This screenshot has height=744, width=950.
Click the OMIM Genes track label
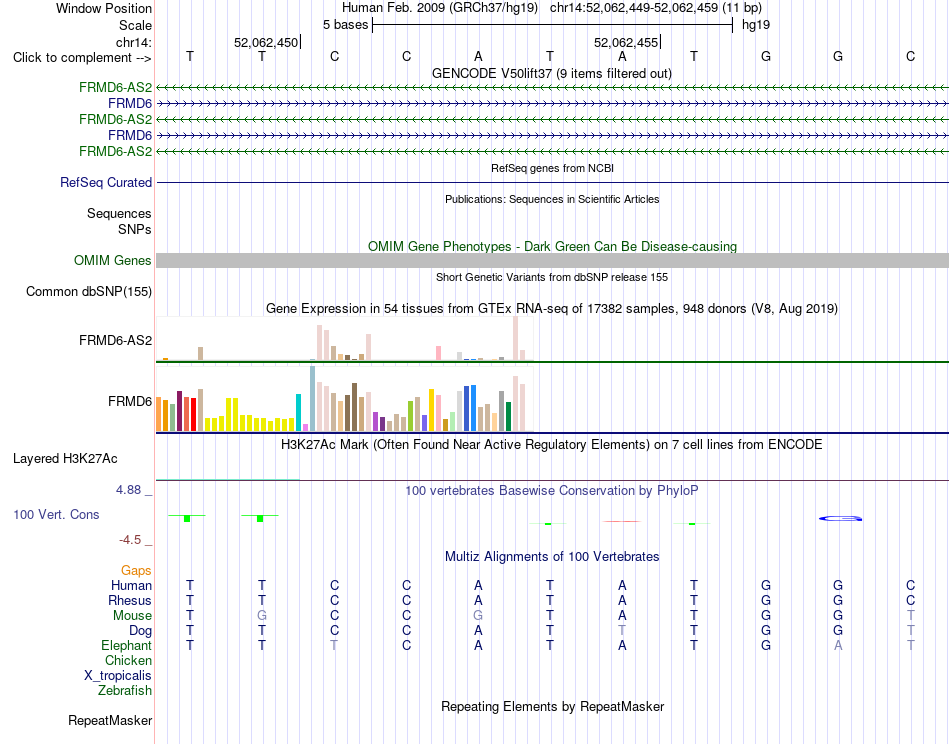tap(112, 261)
